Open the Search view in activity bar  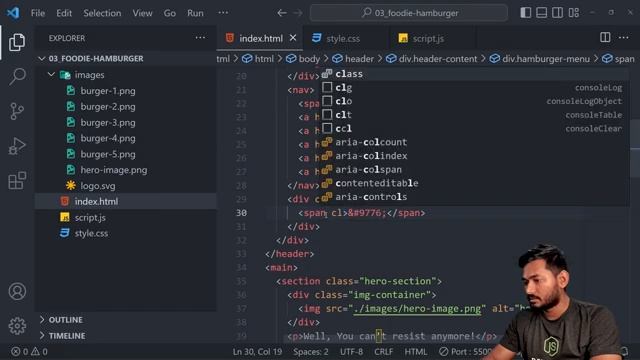tap(17, 76)
